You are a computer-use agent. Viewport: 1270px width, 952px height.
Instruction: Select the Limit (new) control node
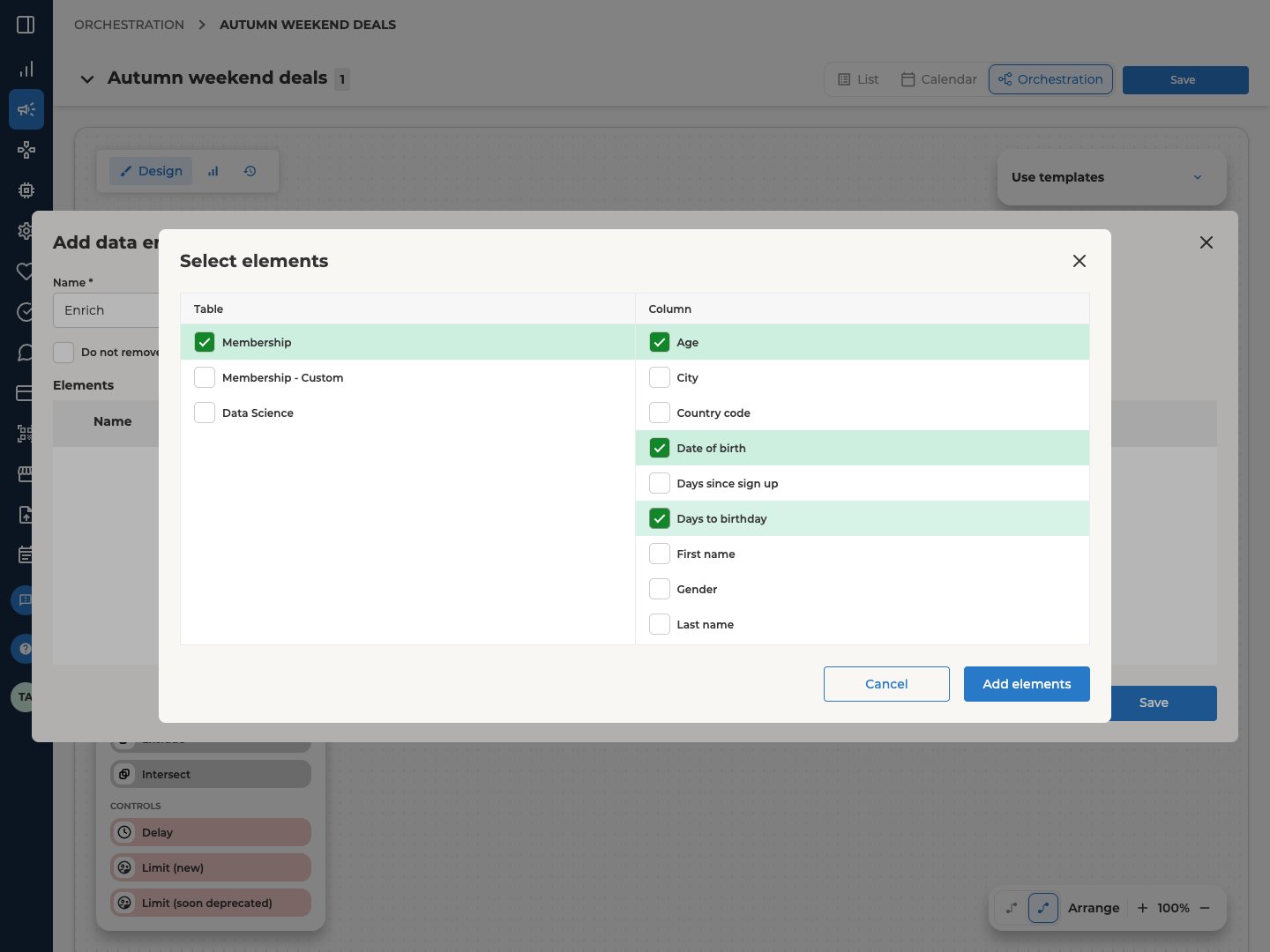pyautogui.click(x=211, y=867)
